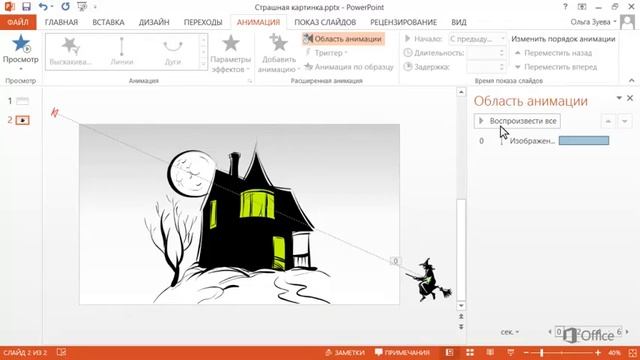This screenshot has height=360, width=640.
Task: Switch to the РЕЦЕНЗИРОВАНИЕ tab
Action: [x=403, y=22]
